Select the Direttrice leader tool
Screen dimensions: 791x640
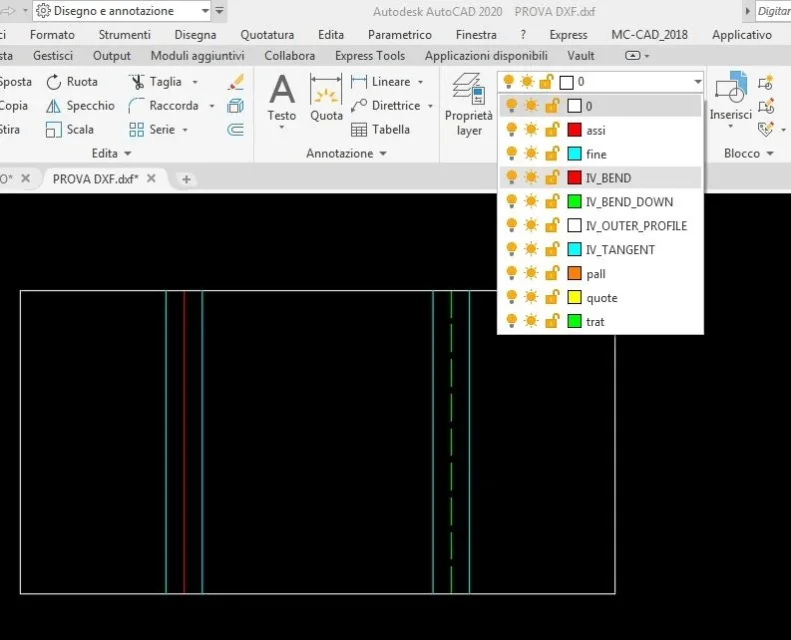click(x=385, y=105)
